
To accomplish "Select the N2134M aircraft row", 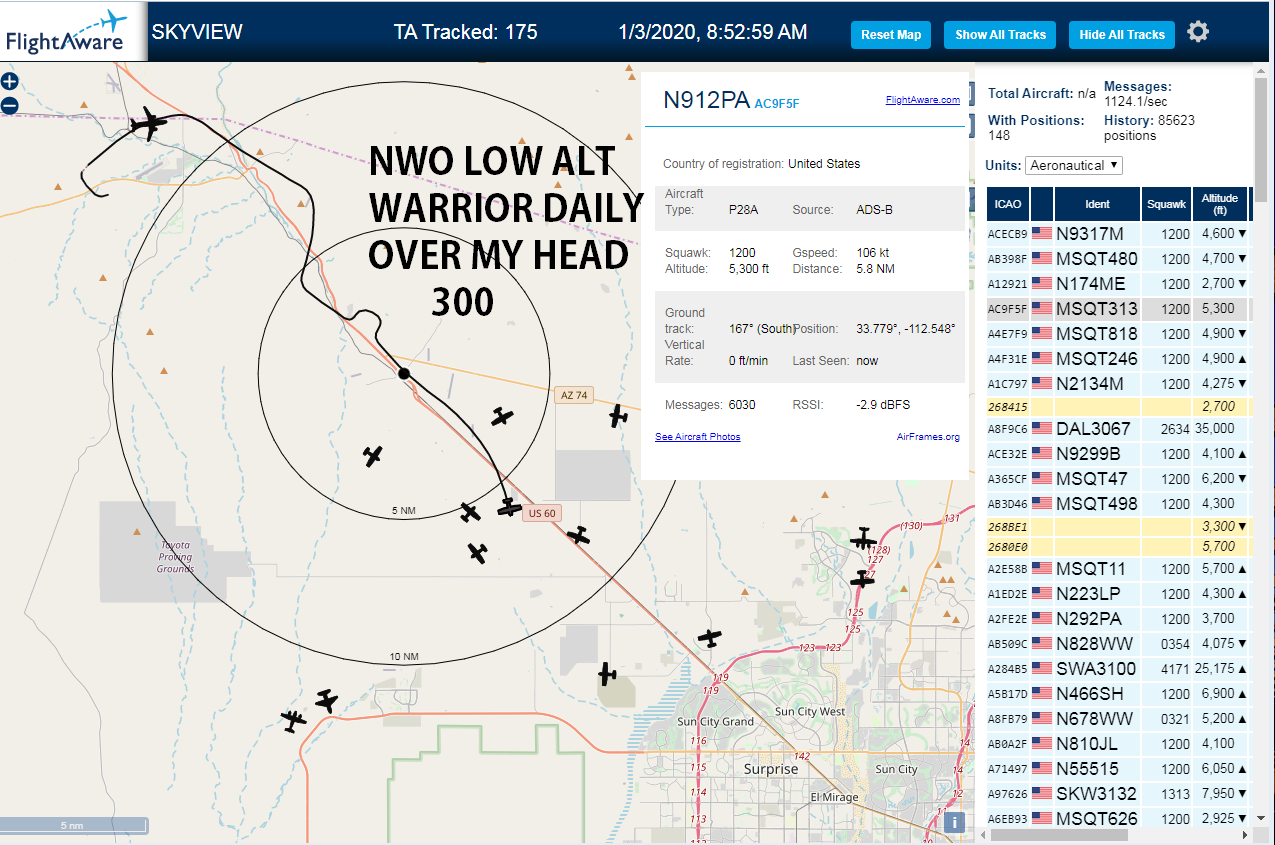I will coord(1118,384).
